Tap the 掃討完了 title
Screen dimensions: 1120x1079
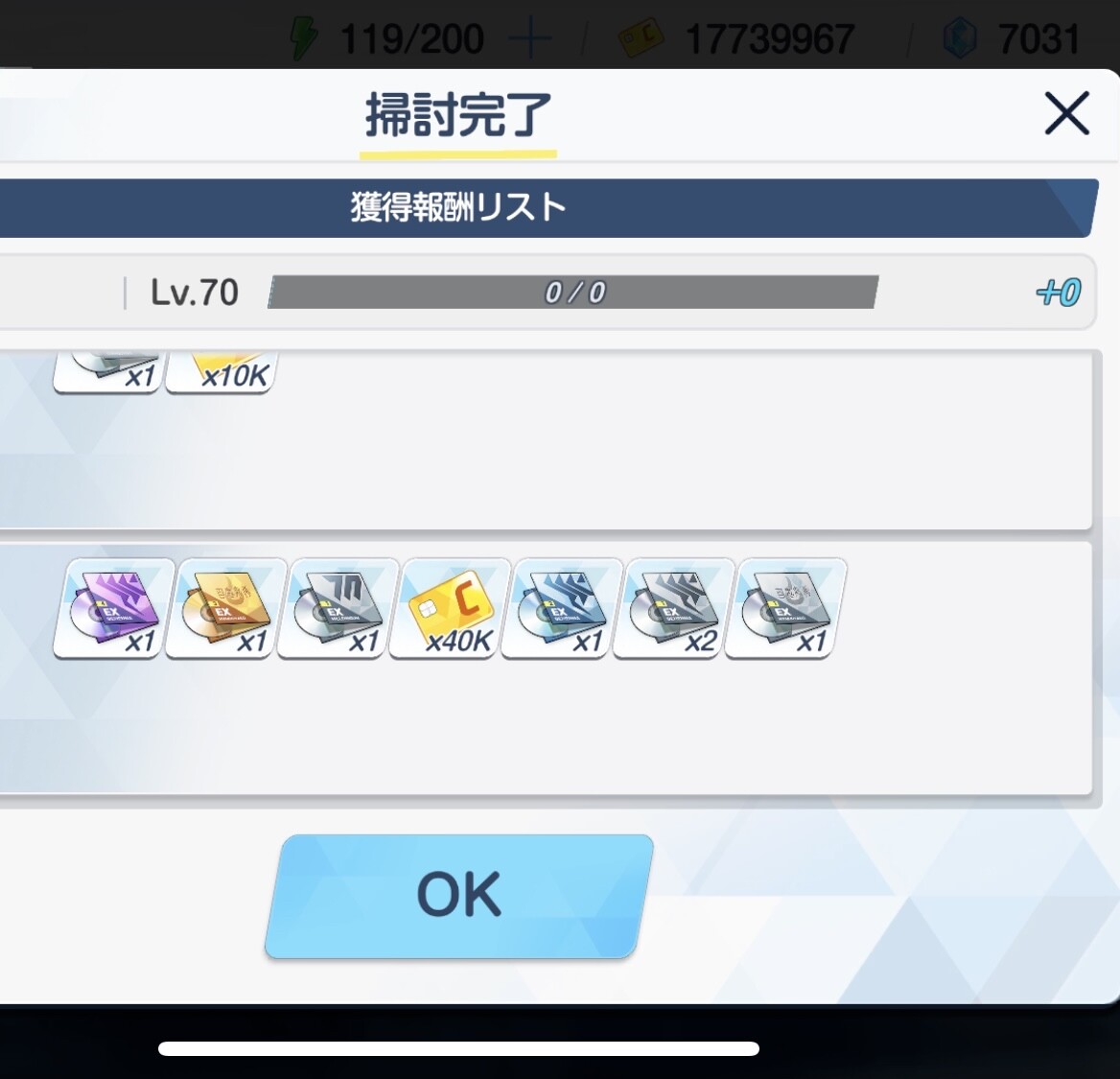coord(457,114)
